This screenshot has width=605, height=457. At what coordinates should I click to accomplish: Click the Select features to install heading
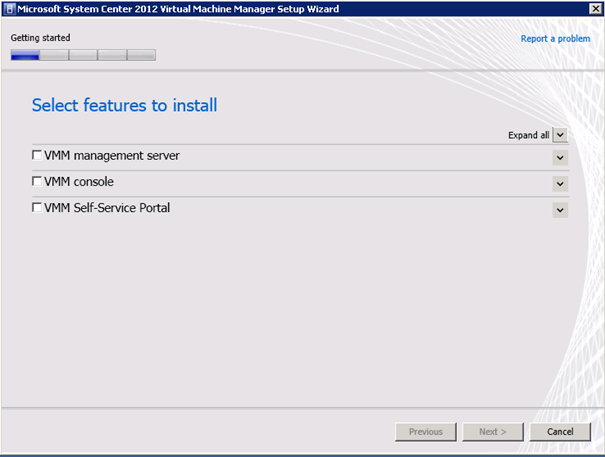(x=124, y=105)
